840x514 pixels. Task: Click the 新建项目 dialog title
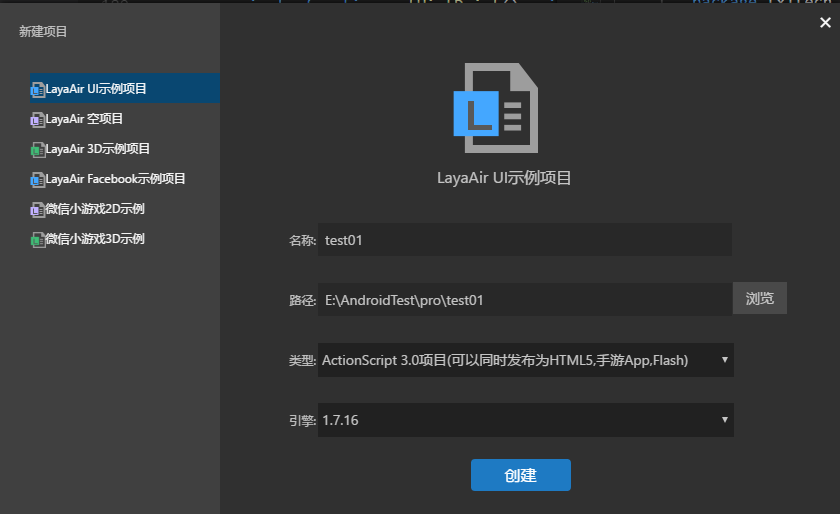43,32
